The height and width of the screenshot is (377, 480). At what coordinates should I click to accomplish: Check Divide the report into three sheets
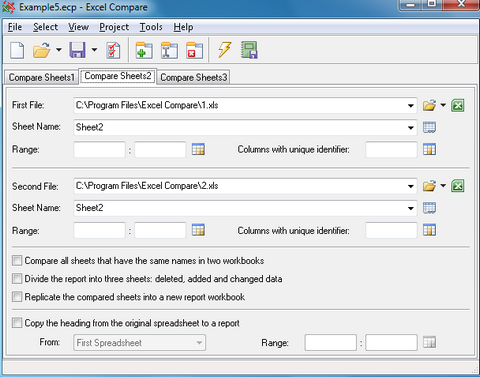click(x=17, y=278)
